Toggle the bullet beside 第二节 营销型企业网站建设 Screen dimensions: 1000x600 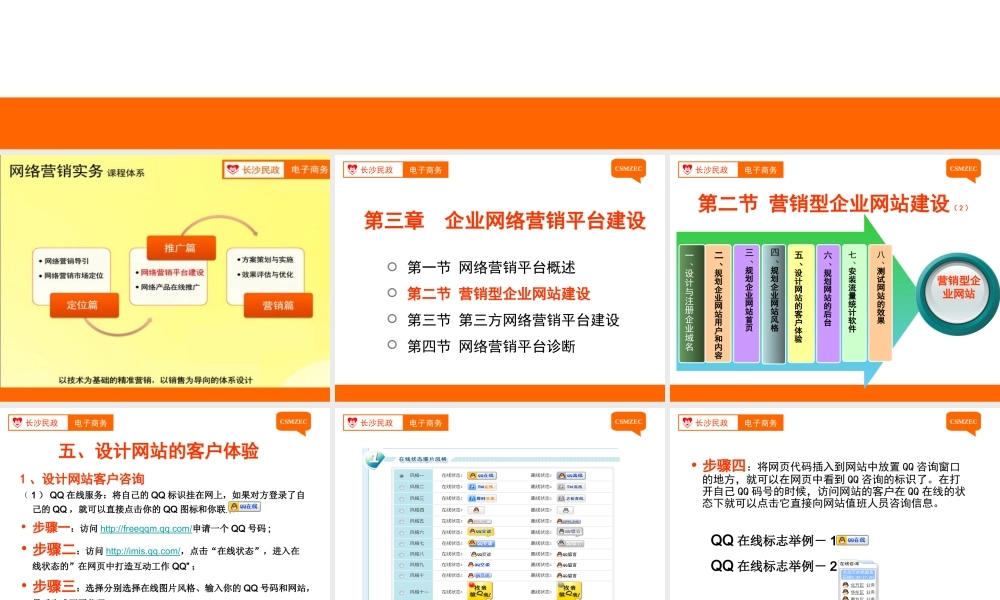coord(390,295)
